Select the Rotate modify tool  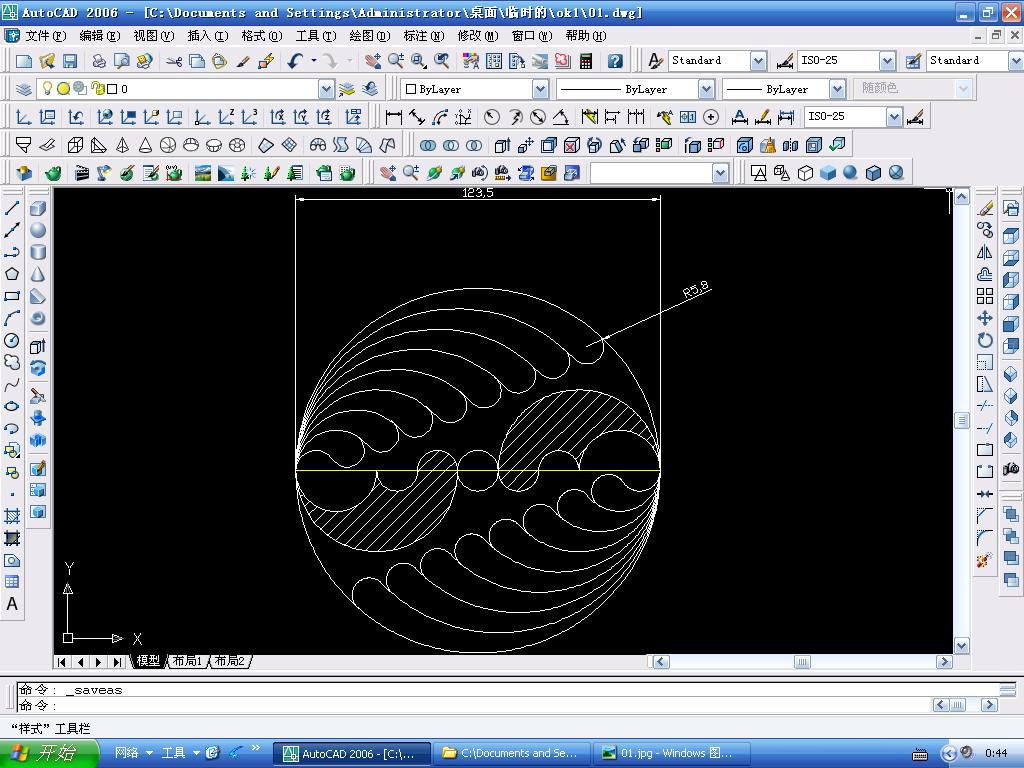point(985,340)
